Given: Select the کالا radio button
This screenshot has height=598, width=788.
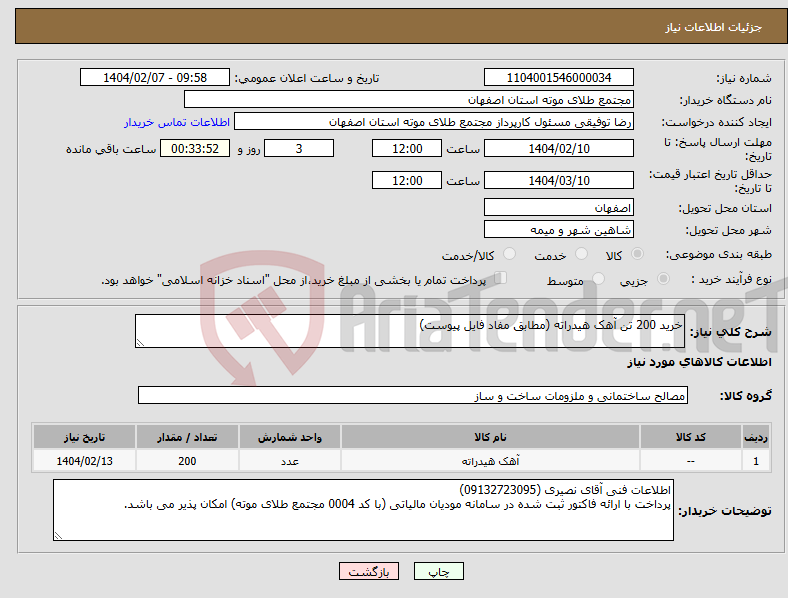Looking at the screenshot, I should tap(637, 254).
